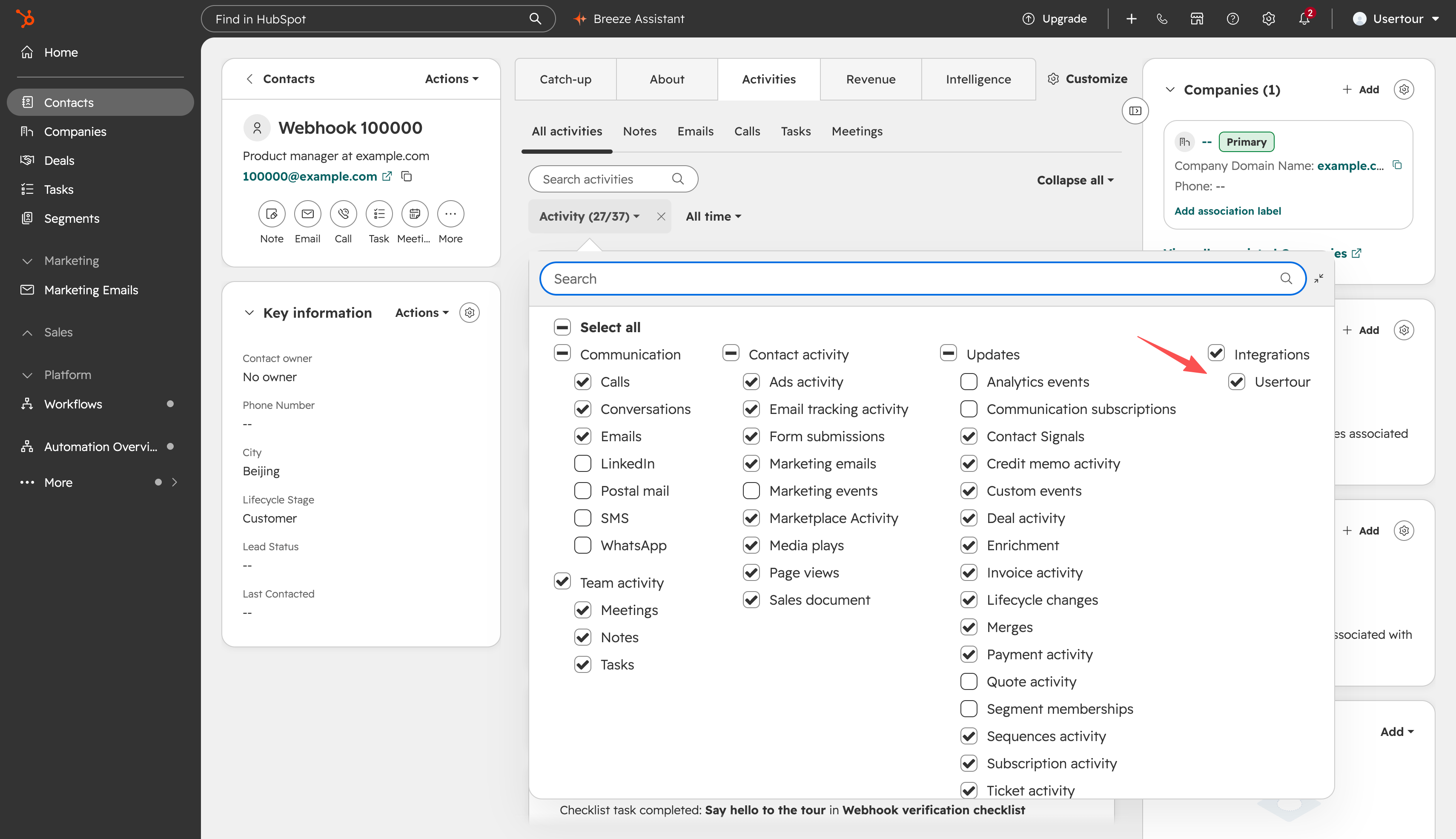Clear the Activity filter with X
The width and height of the screenshot is (1456, 839).
coord(661,217)
